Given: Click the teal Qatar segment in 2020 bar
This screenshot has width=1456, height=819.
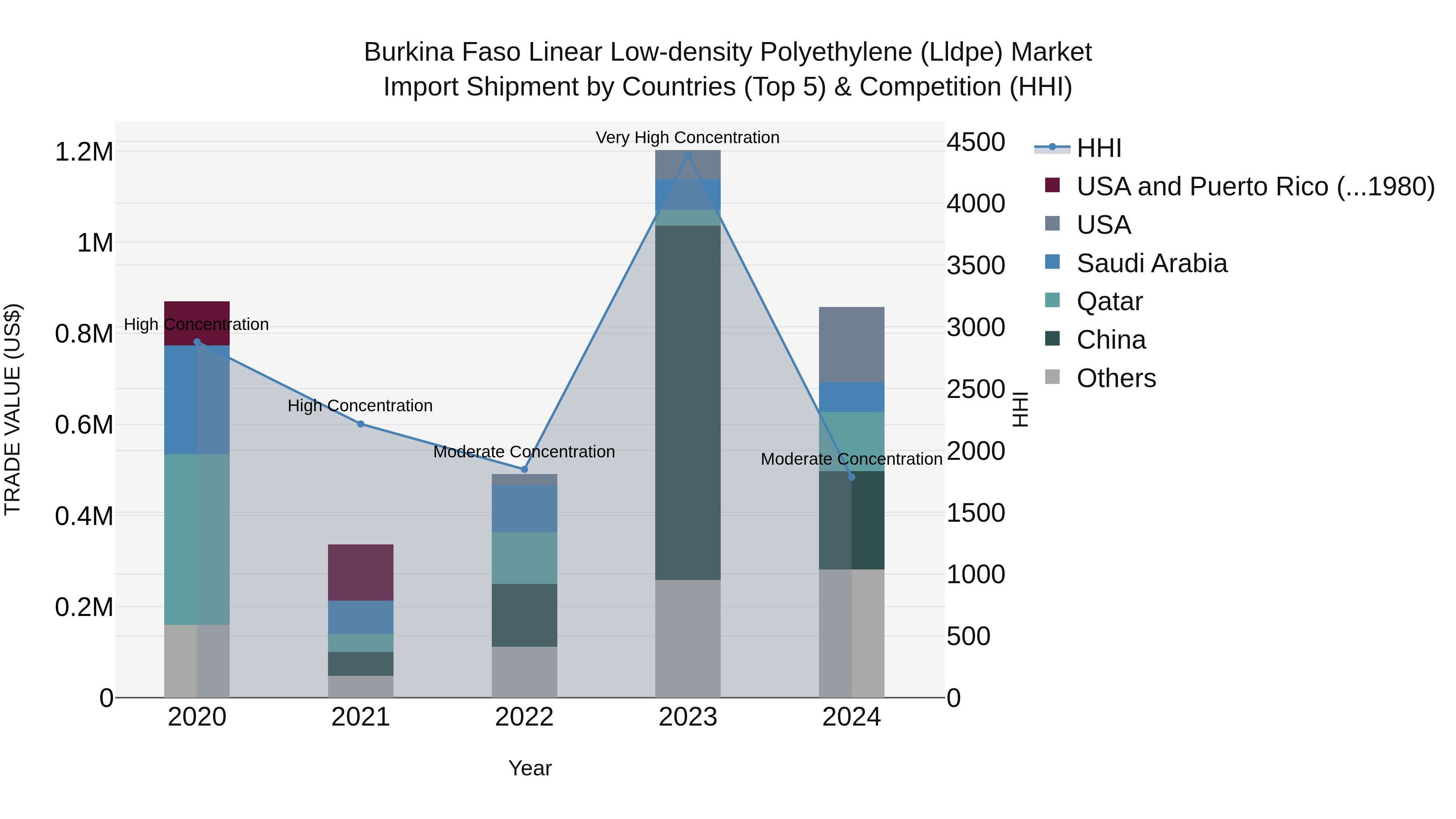Looking at the screenshot, I should [x=197, y=540].
